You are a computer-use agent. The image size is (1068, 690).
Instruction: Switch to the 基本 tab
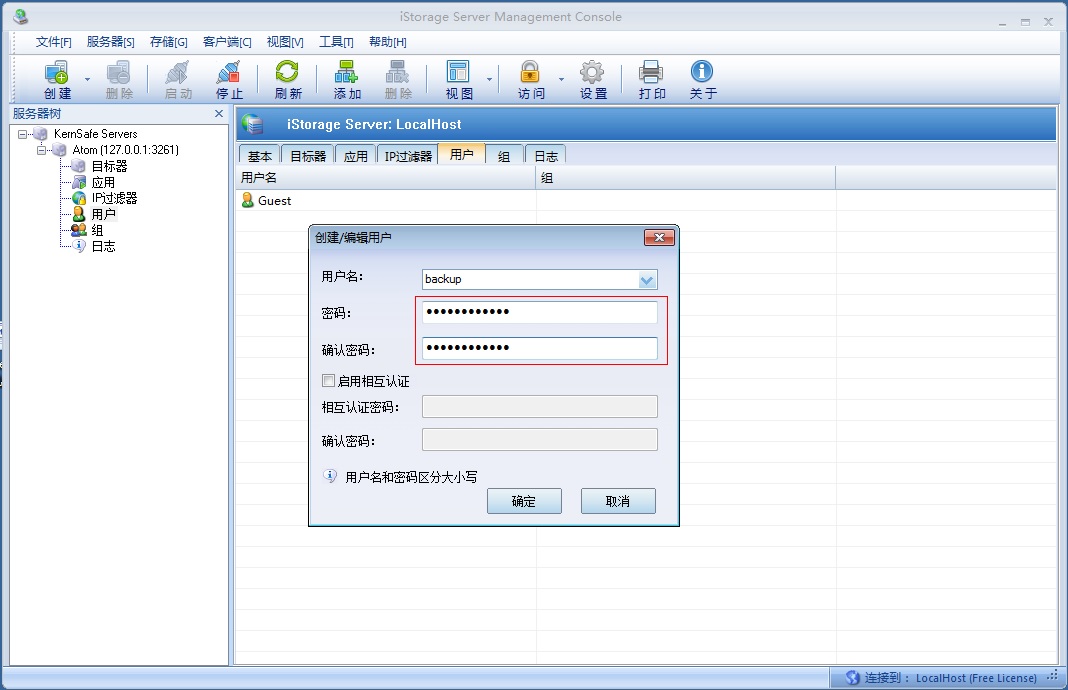pos(260,156)
